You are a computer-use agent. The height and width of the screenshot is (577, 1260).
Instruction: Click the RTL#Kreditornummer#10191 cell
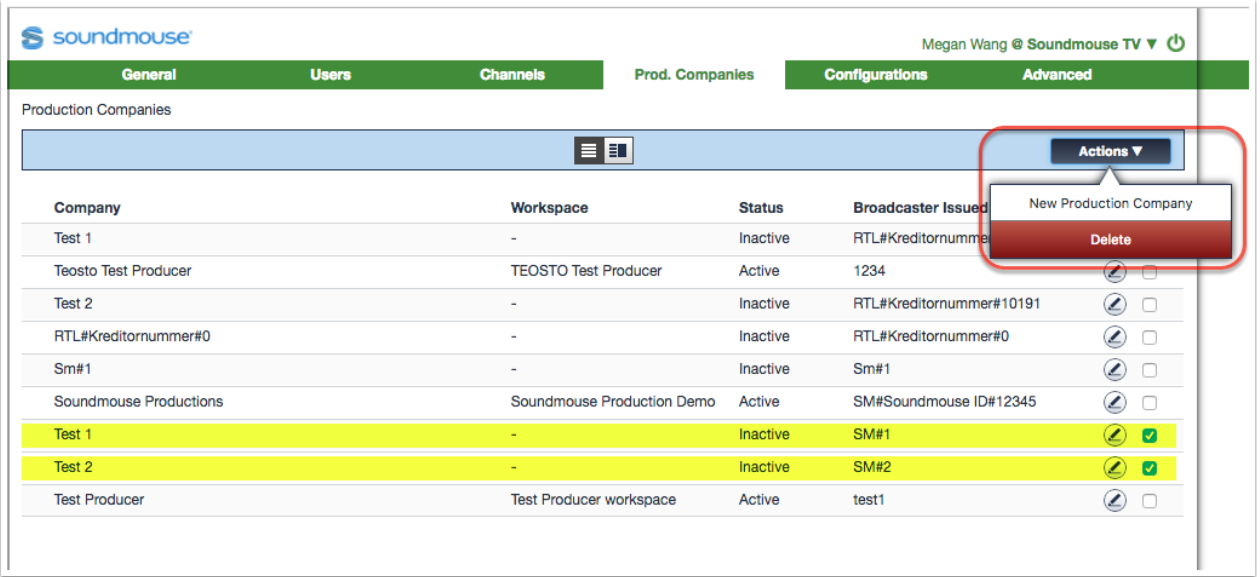click(x=947, y=304)
